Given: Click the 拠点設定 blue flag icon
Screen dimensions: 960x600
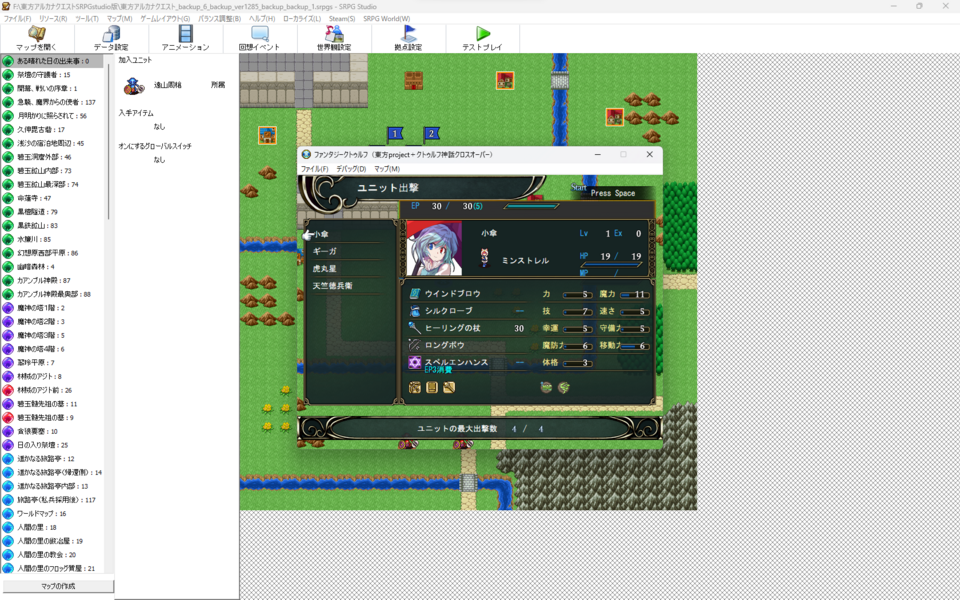Looking at the screenshot, I should click(x=408, y=38).
